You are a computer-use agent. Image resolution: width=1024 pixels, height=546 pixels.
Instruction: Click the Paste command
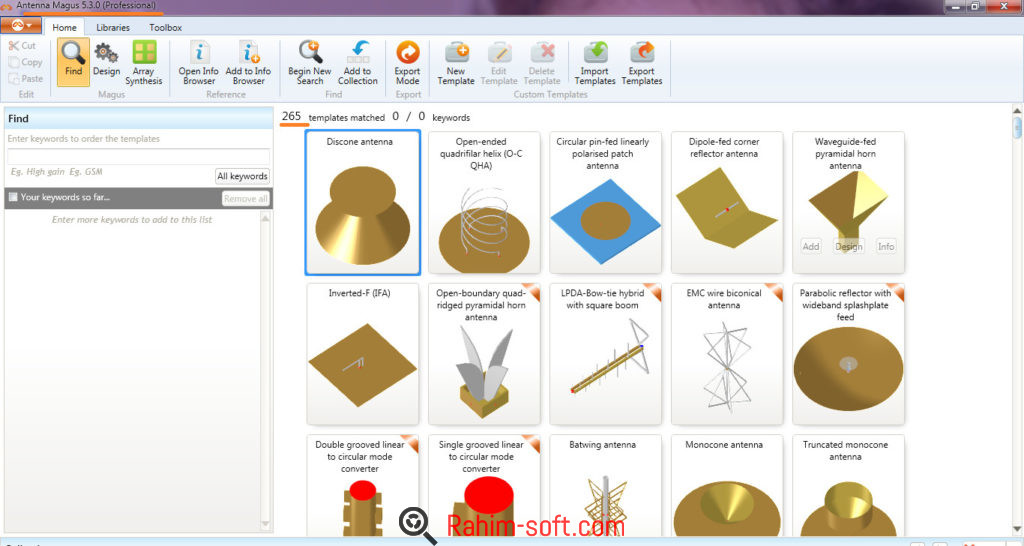25,78
